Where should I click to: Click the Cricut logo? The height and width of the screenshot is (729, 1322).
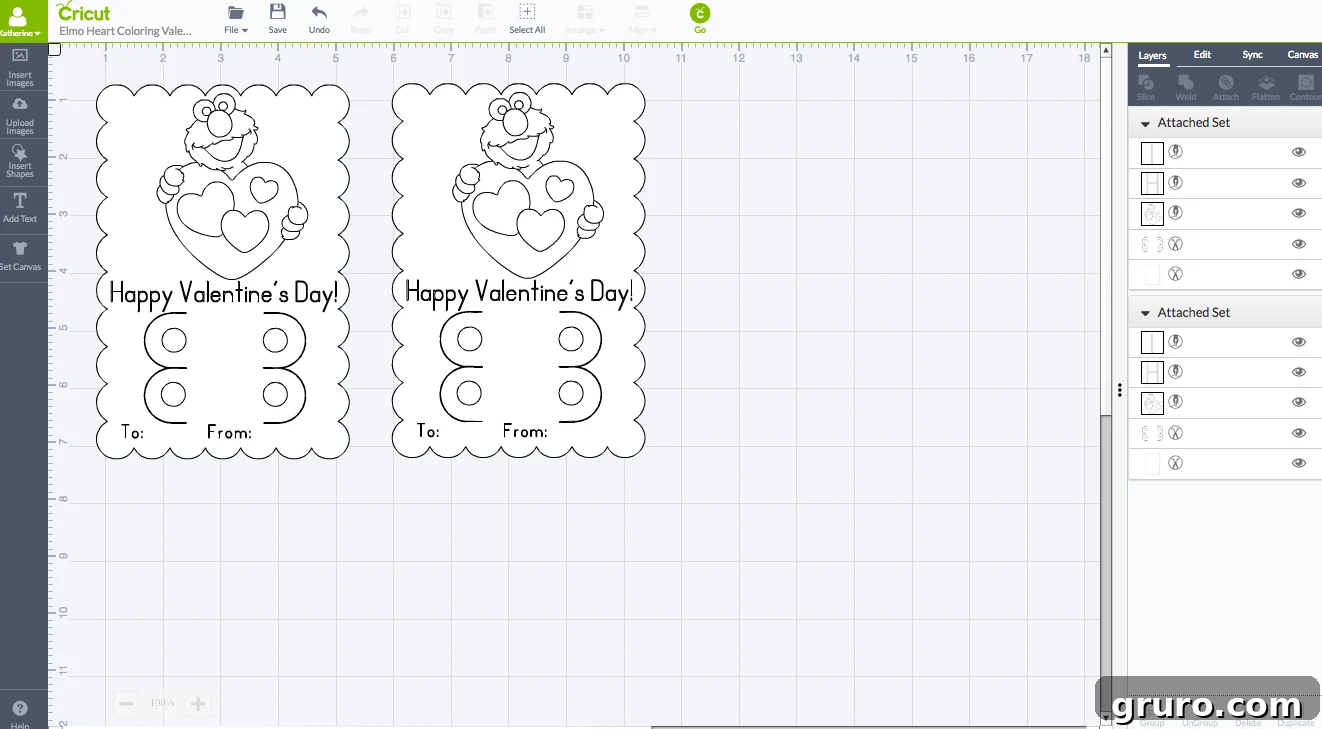(84, 12)
